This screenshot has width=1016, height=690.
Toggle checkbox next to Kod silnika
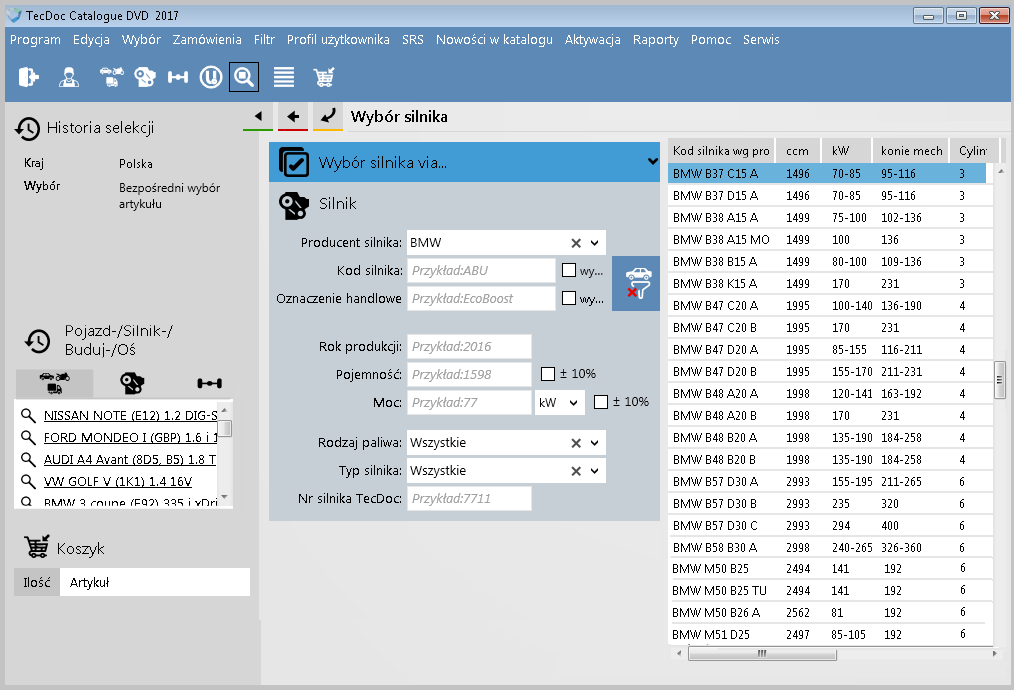click(569, 270)
